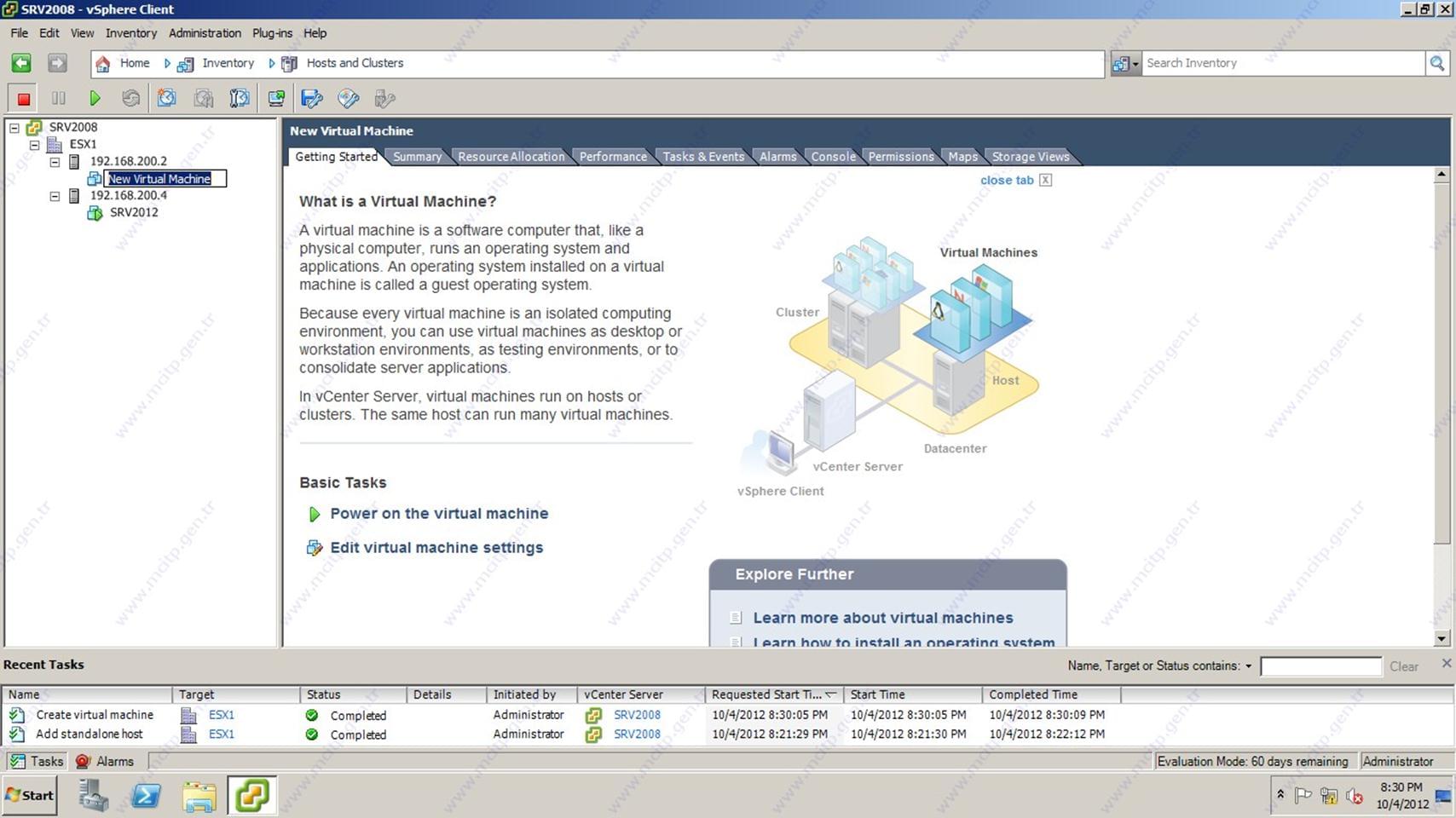
Task: Show hidden system tray icons
Action: point(1280,794)
